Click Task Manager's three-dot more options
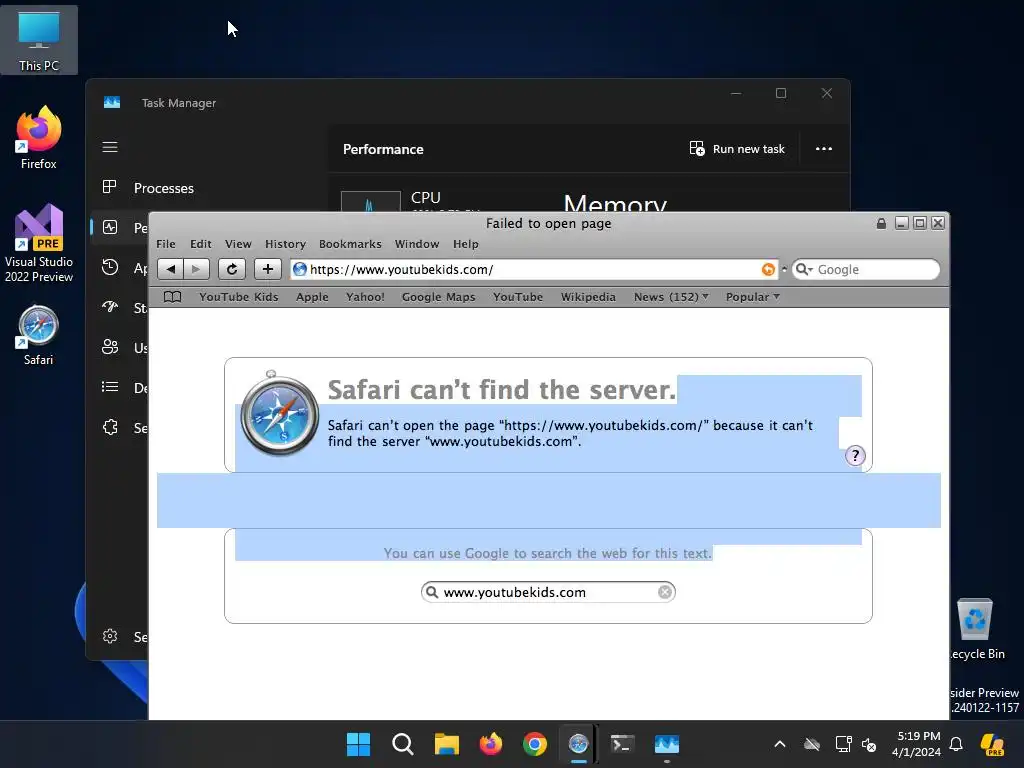The image size is (1024, 768). pos(824,149)
